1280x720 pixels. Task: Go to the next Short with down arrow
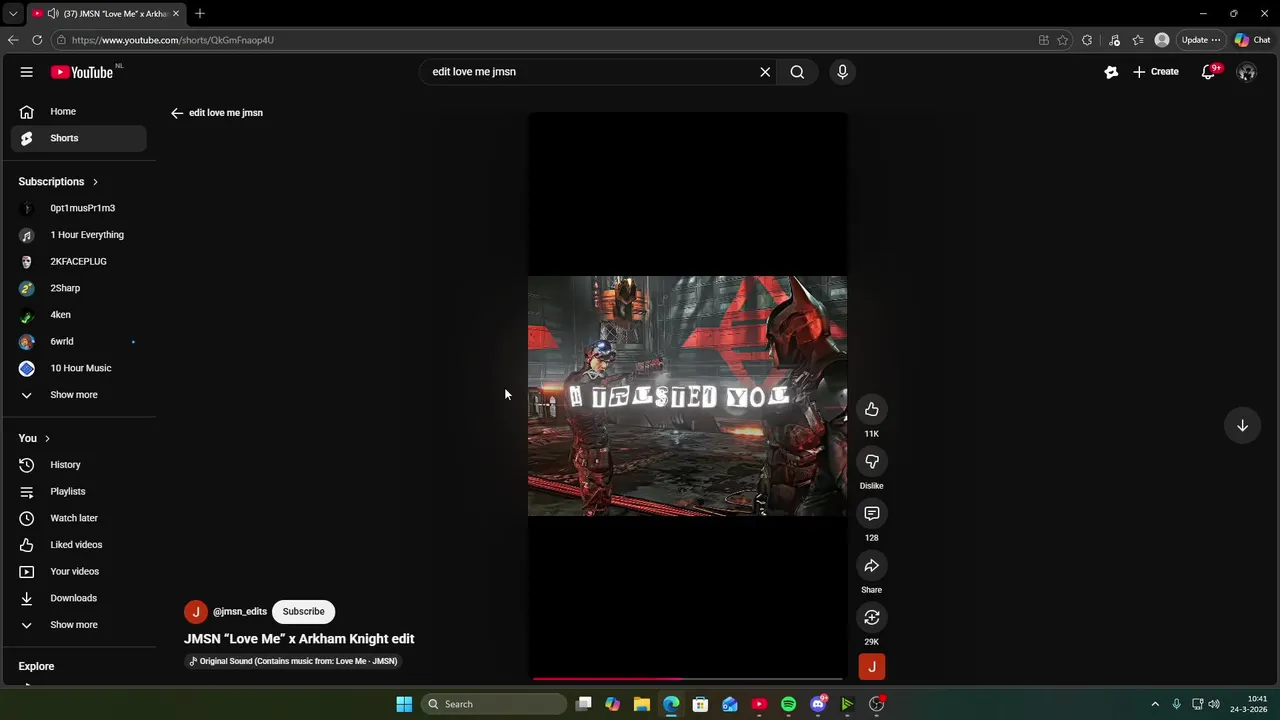(1242, 425)
